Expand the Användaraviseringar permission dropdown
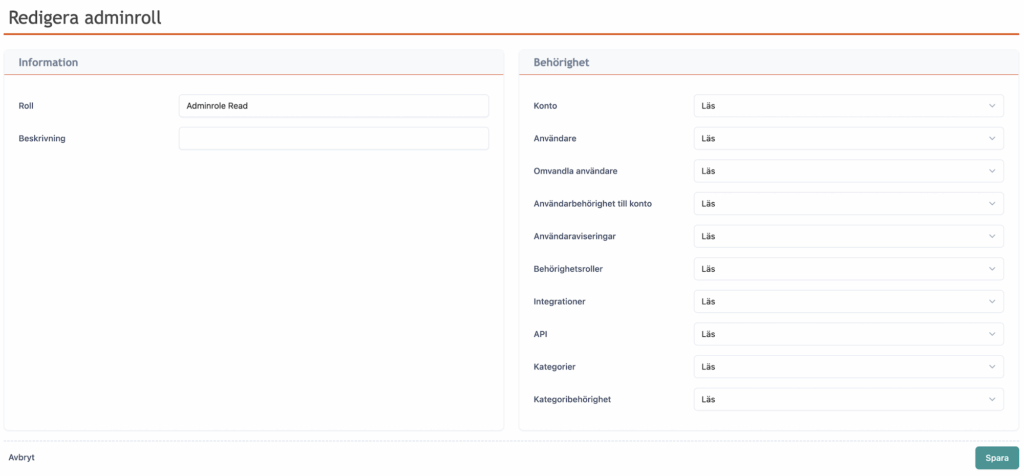 point(848,237)
